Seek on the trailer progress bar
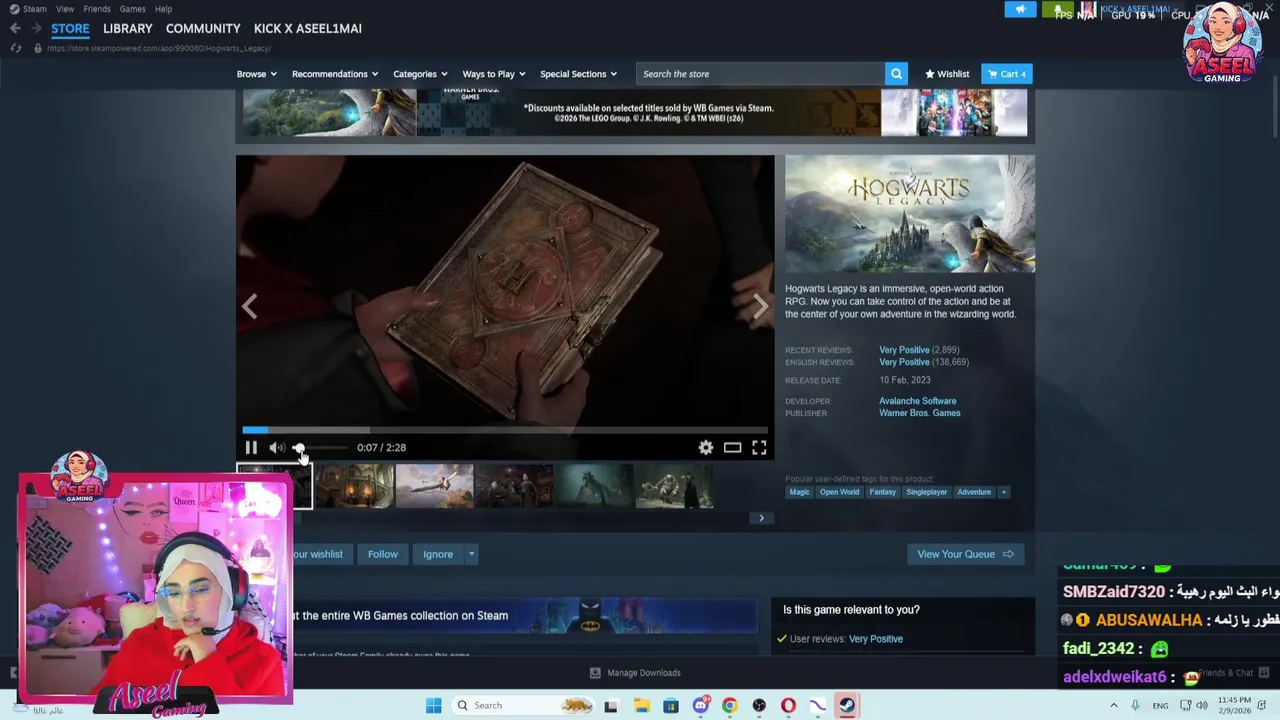This screenshot has width=1280, height=720. [505, 430]
